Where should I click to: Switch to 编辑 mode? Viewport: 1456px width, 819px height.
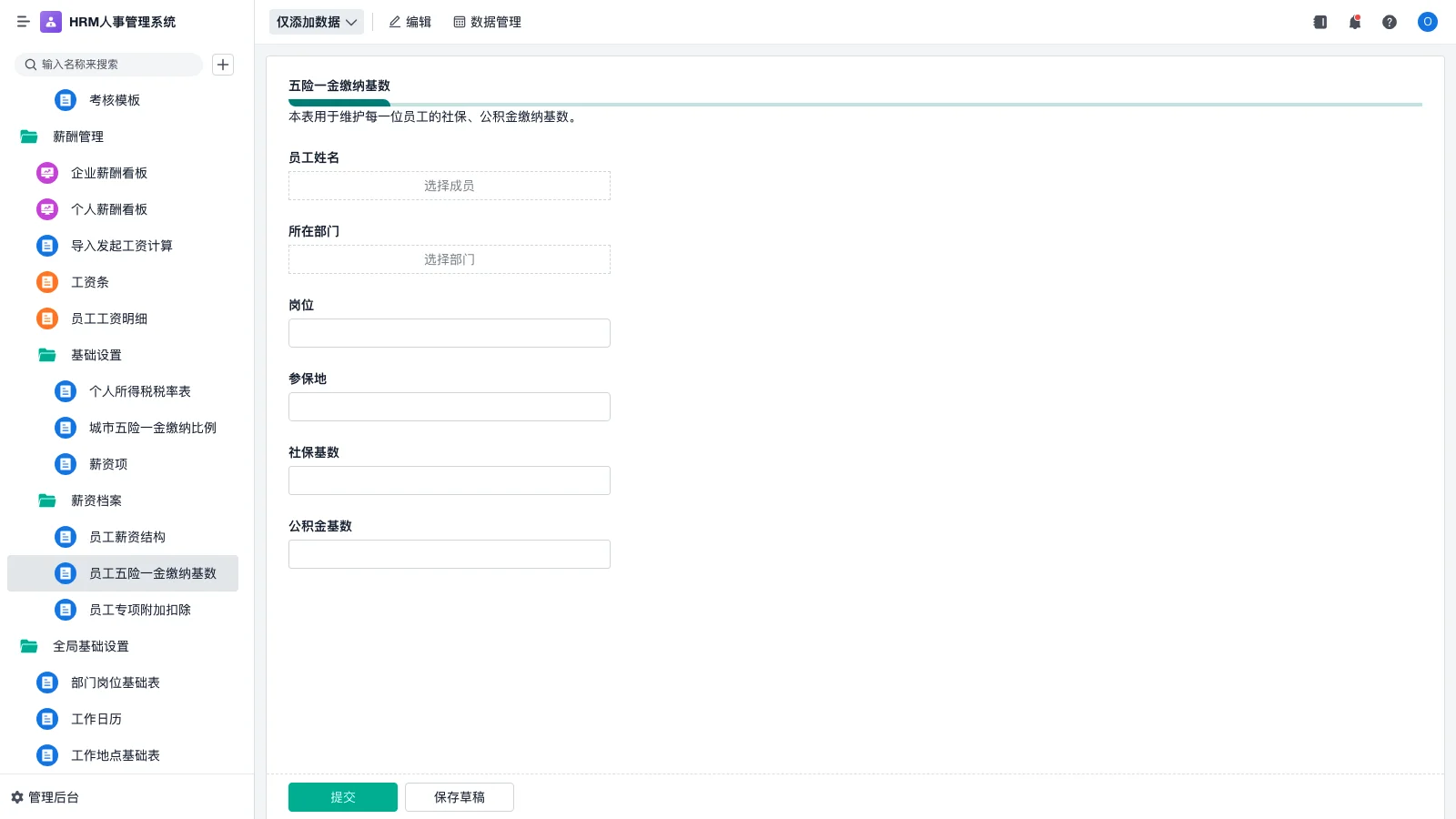pos(409,22)
